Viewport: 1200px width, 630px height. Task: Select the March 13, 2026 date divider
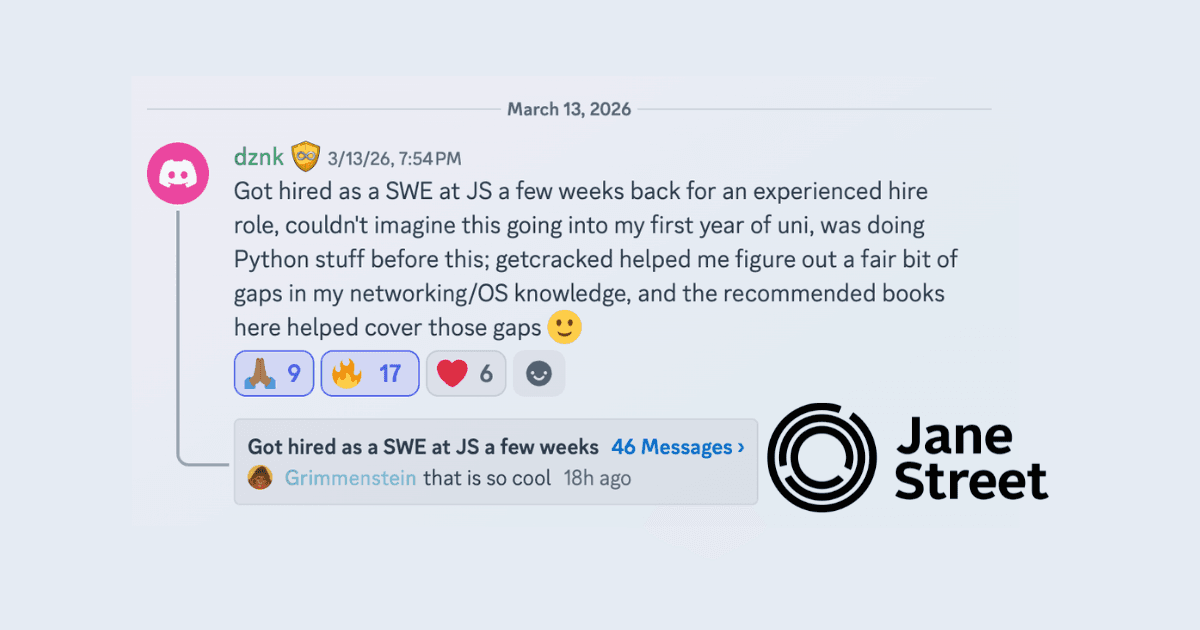pyautogui.click(x=570, y=109)
